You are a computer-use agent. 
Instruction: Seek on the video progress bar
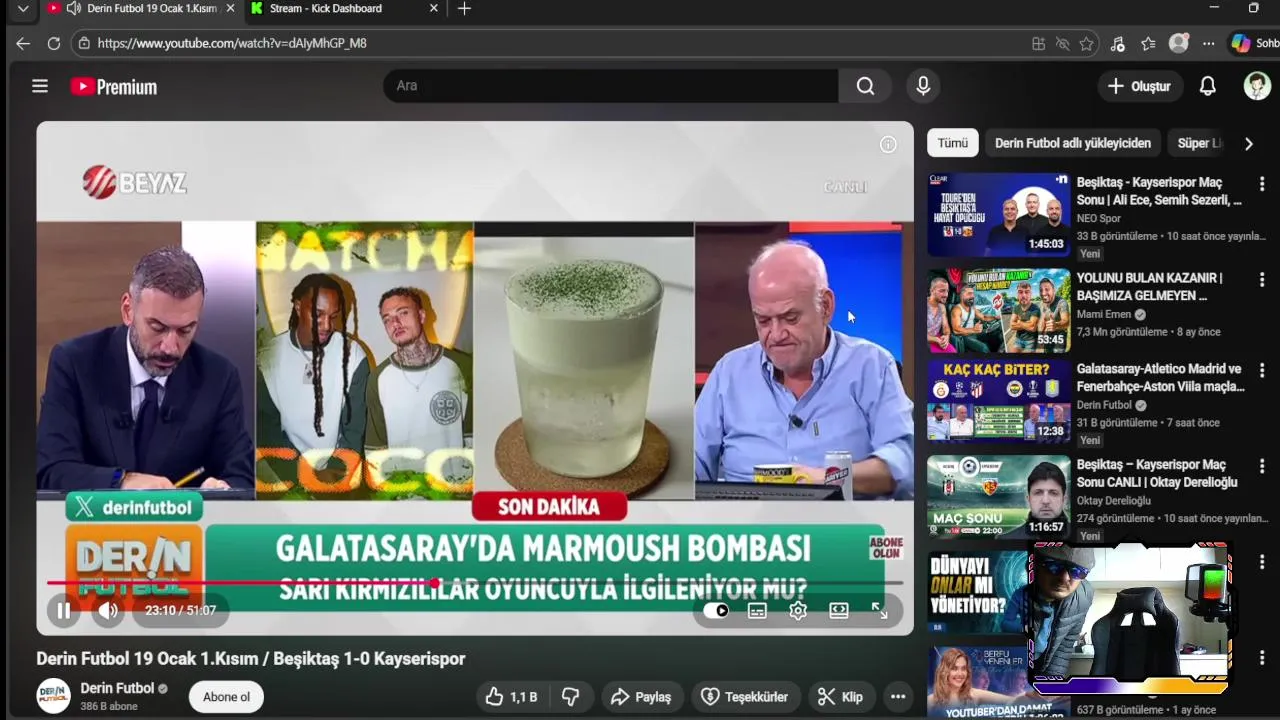[x=475, y=583]
